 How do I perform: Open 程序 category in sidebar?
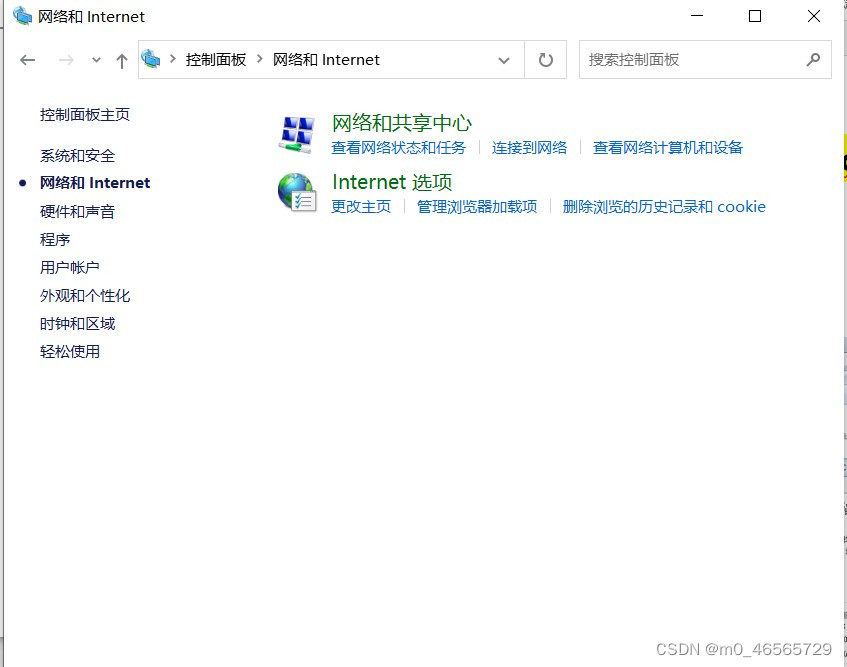tap(55, 239)
